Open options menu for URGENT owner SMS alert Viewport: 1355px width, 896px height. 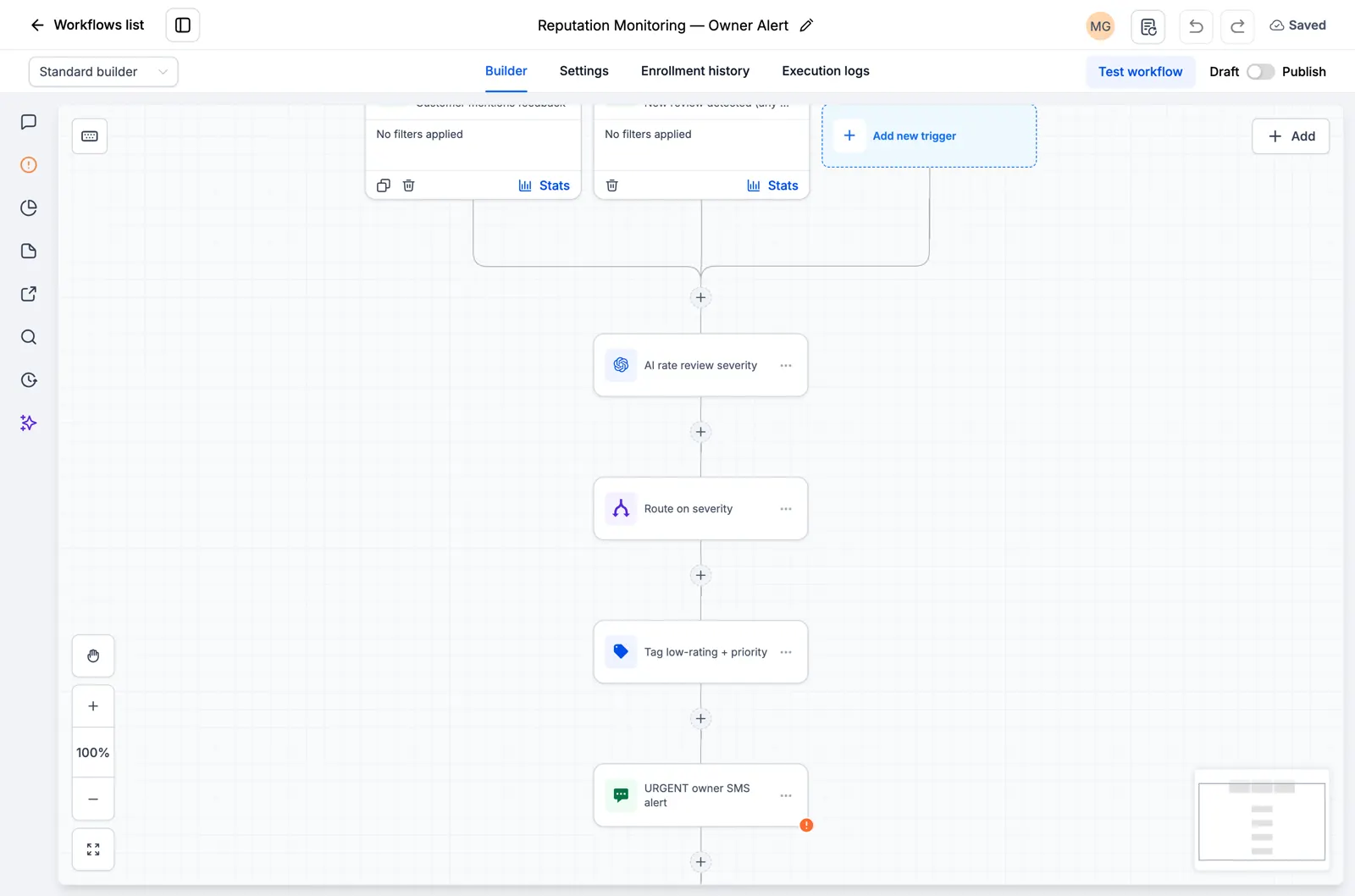[x=786, y=796]
